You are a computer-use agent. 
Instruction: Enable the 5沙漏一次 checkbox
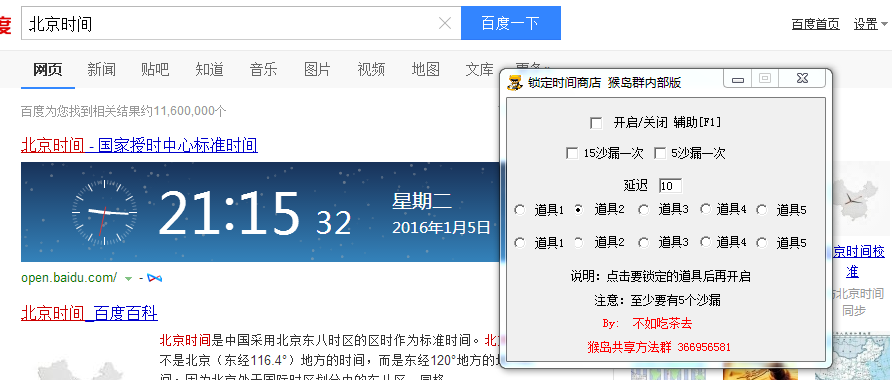pos(660,153)
